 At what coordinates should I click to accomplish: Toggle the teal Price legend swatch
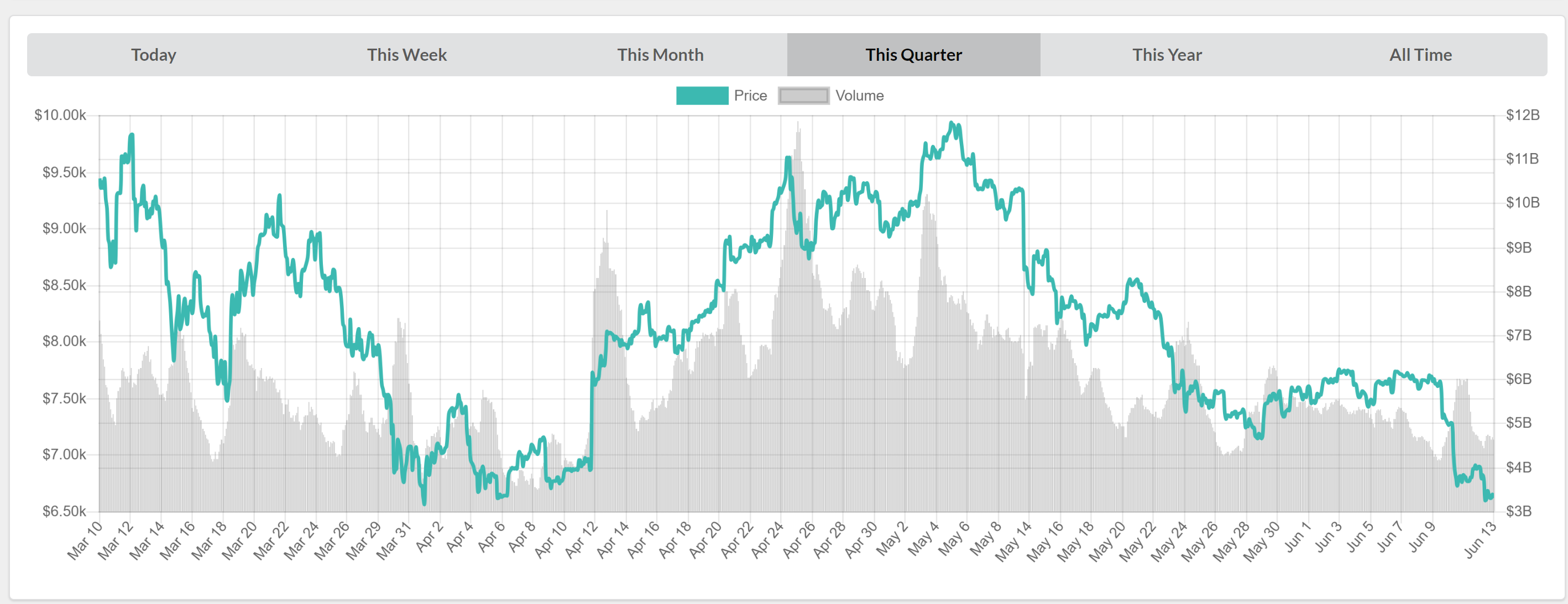701,96
